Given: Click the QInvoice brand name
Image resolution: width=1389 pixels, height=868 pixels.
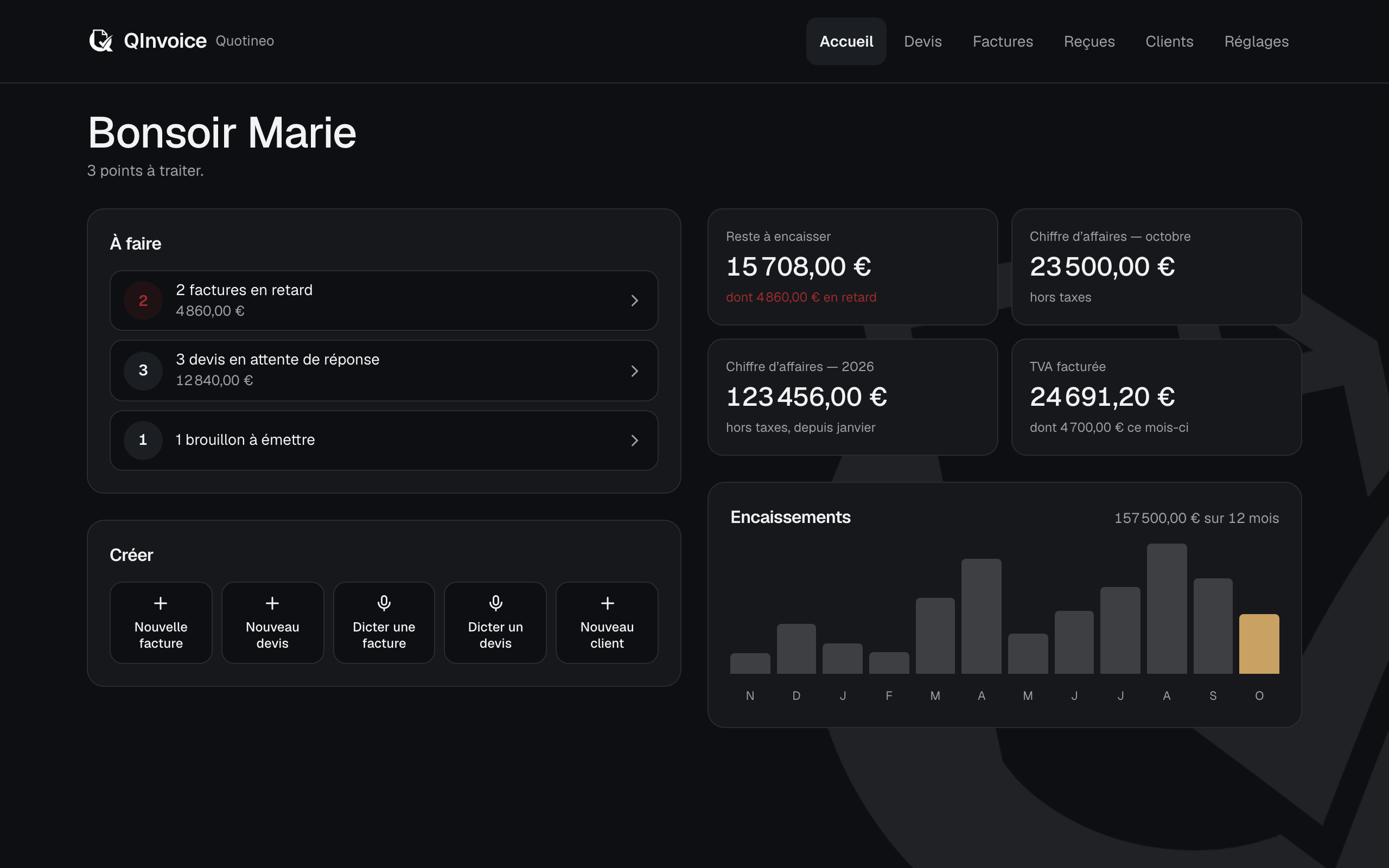Looking at the screenshot, I should coord(165,41).
